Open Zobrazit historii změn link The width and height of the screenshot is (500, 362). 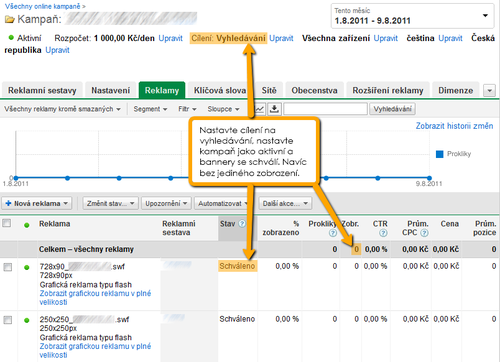click(454, 126)
